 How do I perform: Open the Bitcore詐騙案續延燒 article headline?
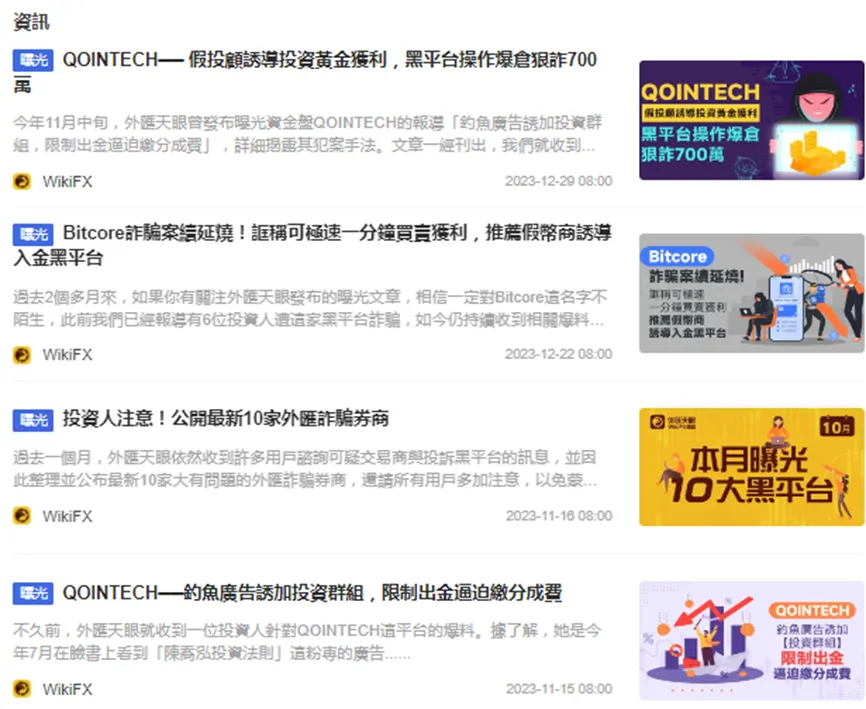point(313,245)
